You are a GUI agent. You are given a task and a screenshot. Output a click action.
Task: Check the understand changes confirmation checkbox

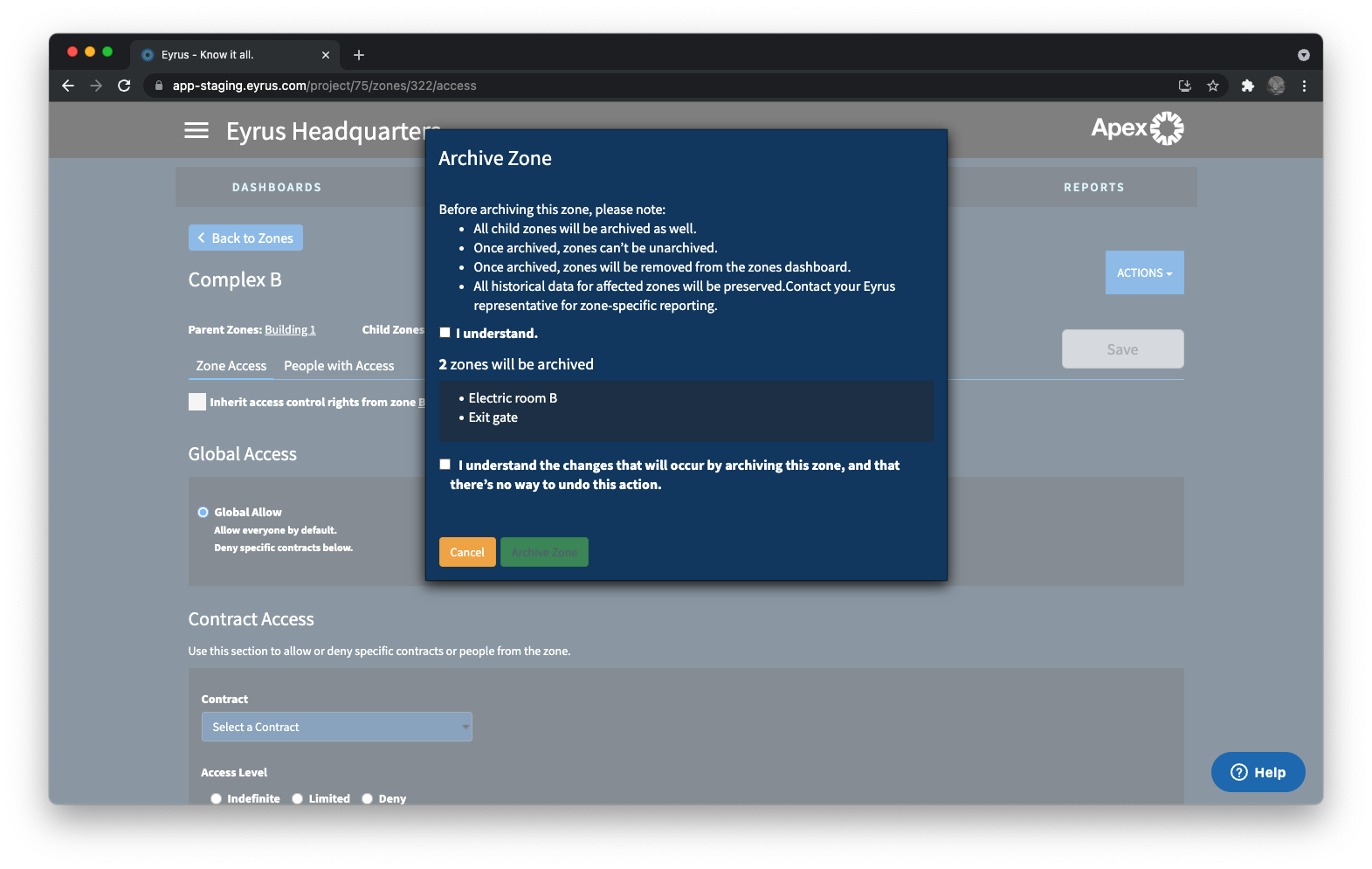click(x=445, y=465)
